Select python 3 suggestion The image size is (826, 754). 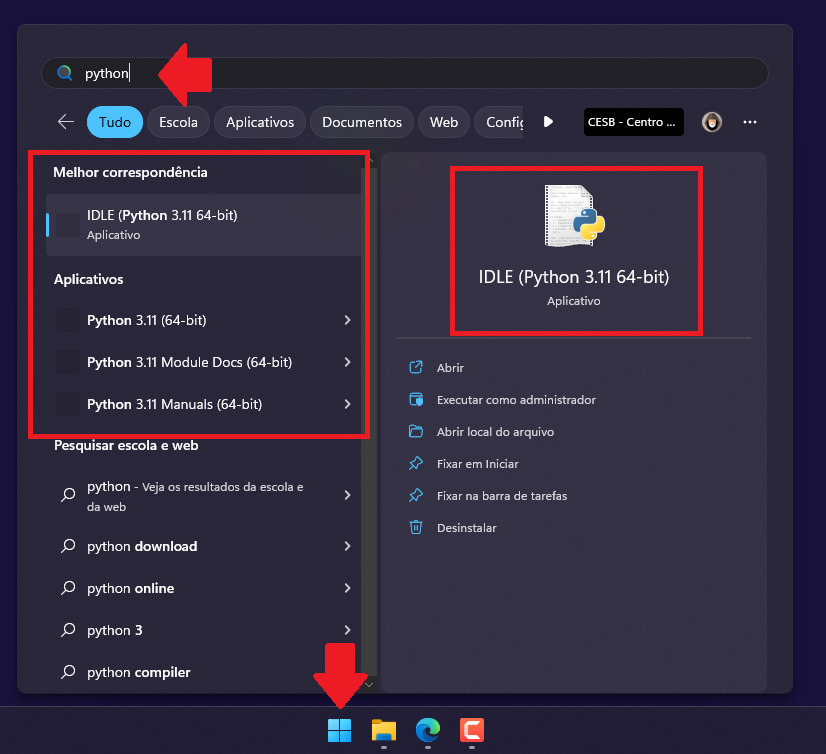(x=204, y=630)
